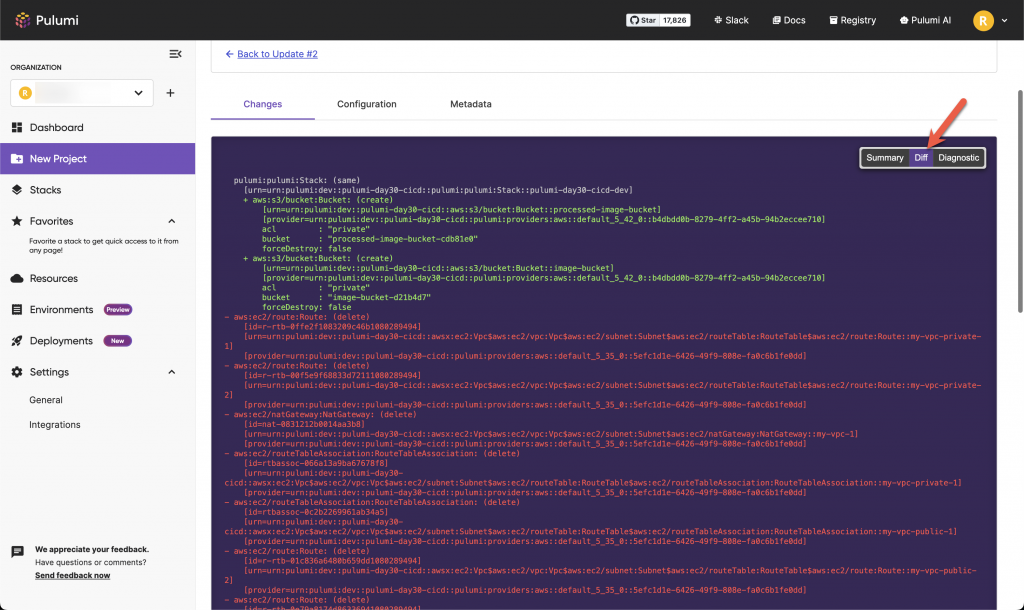
Task: Click the New Project folder icon
Action: 17,159
